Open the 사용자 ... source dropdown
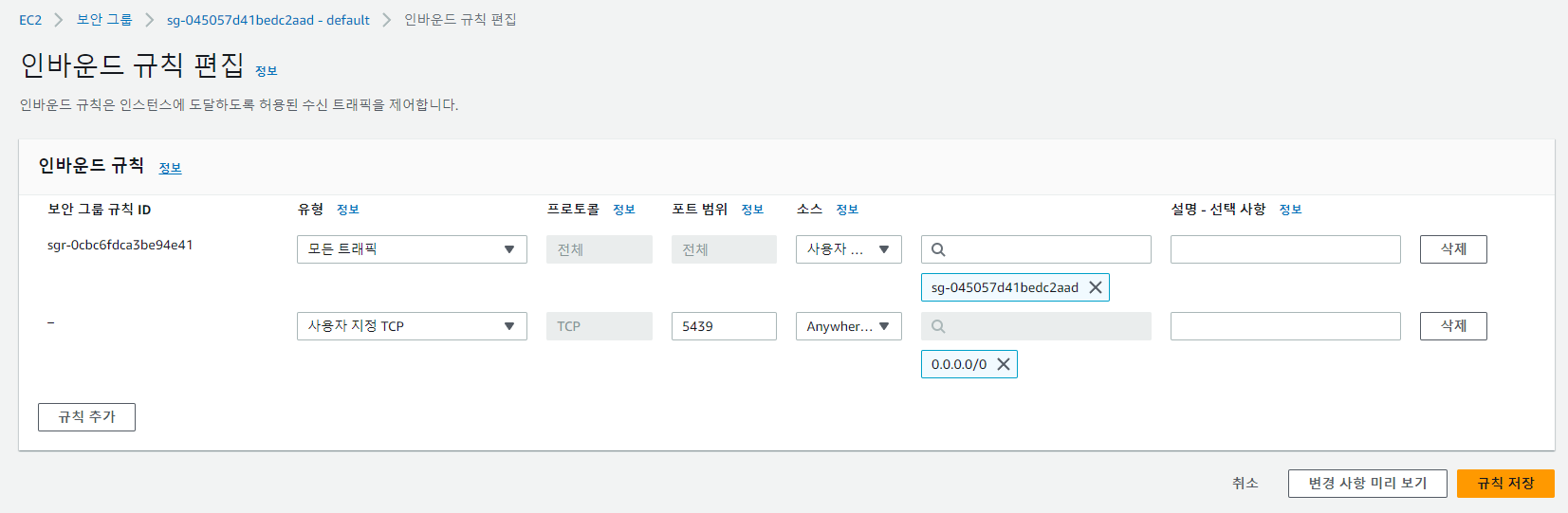 [x=848, y=249]
